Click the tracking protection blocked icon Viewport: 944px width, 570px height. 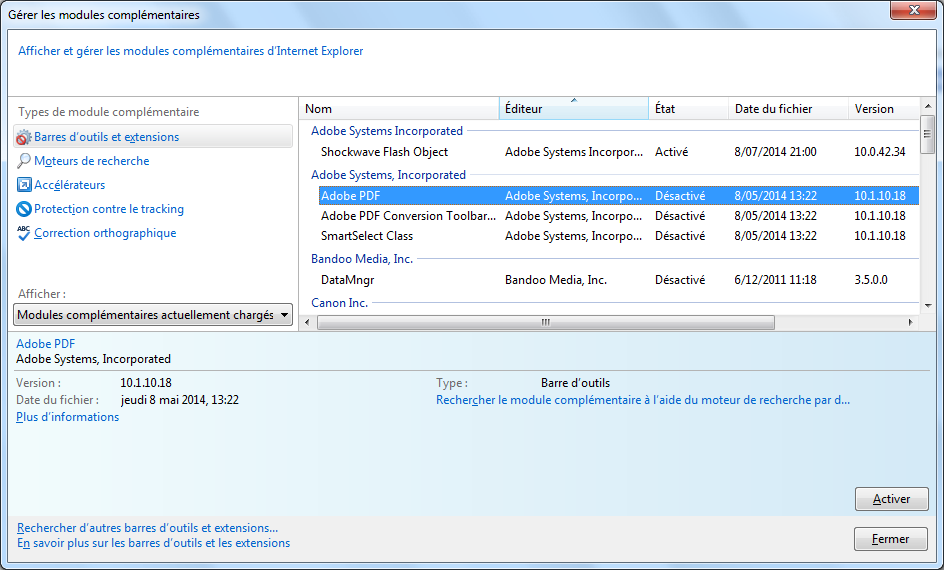(x=23, y=209)
